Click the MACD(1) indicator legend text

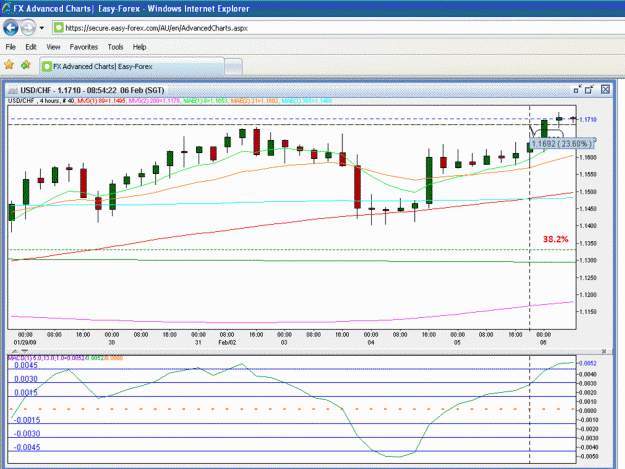(x=65, y=358)
